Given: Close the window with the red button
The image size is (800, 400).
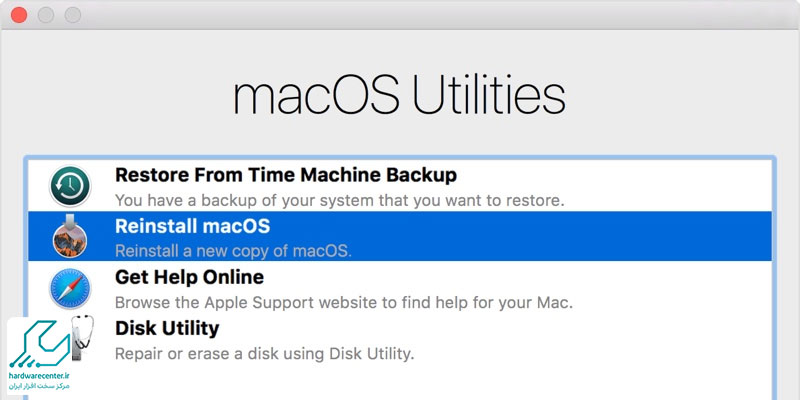Looking at the screenshot, I should 19,15.
